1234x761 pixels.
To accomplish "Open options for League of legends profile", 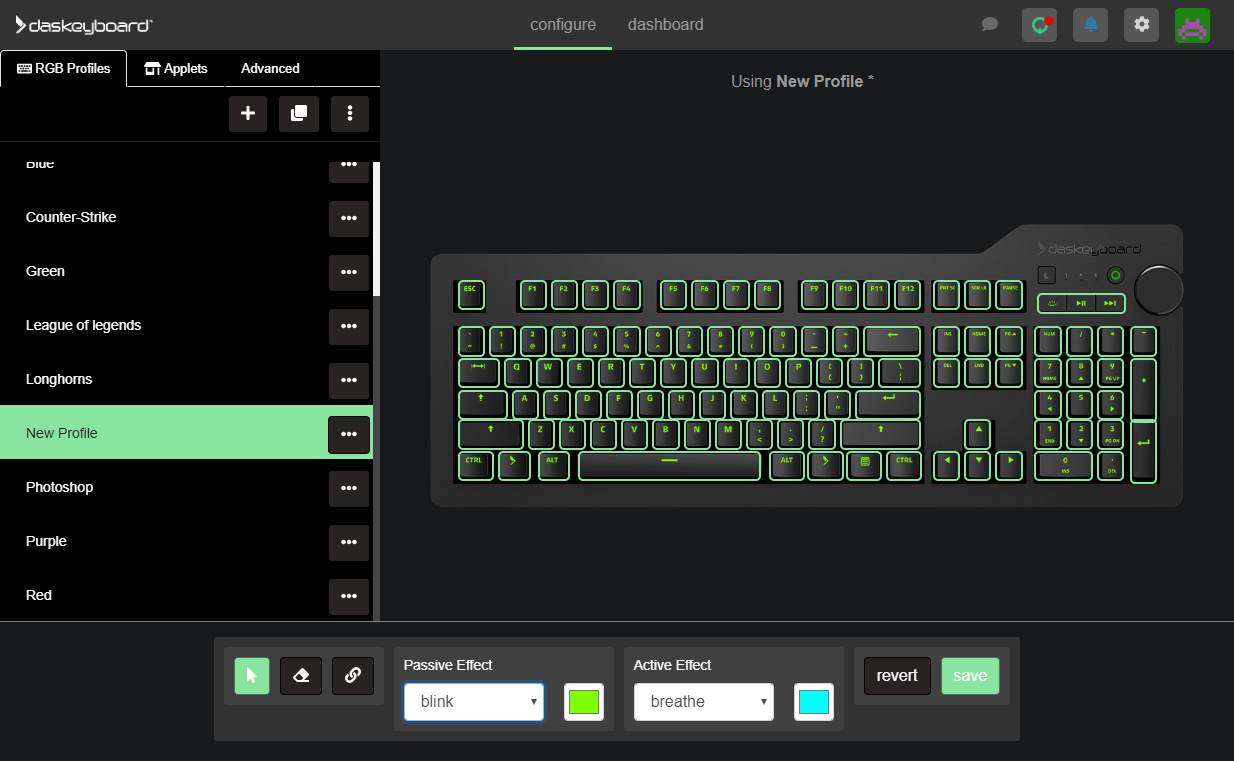I will [x=349, y=326].
